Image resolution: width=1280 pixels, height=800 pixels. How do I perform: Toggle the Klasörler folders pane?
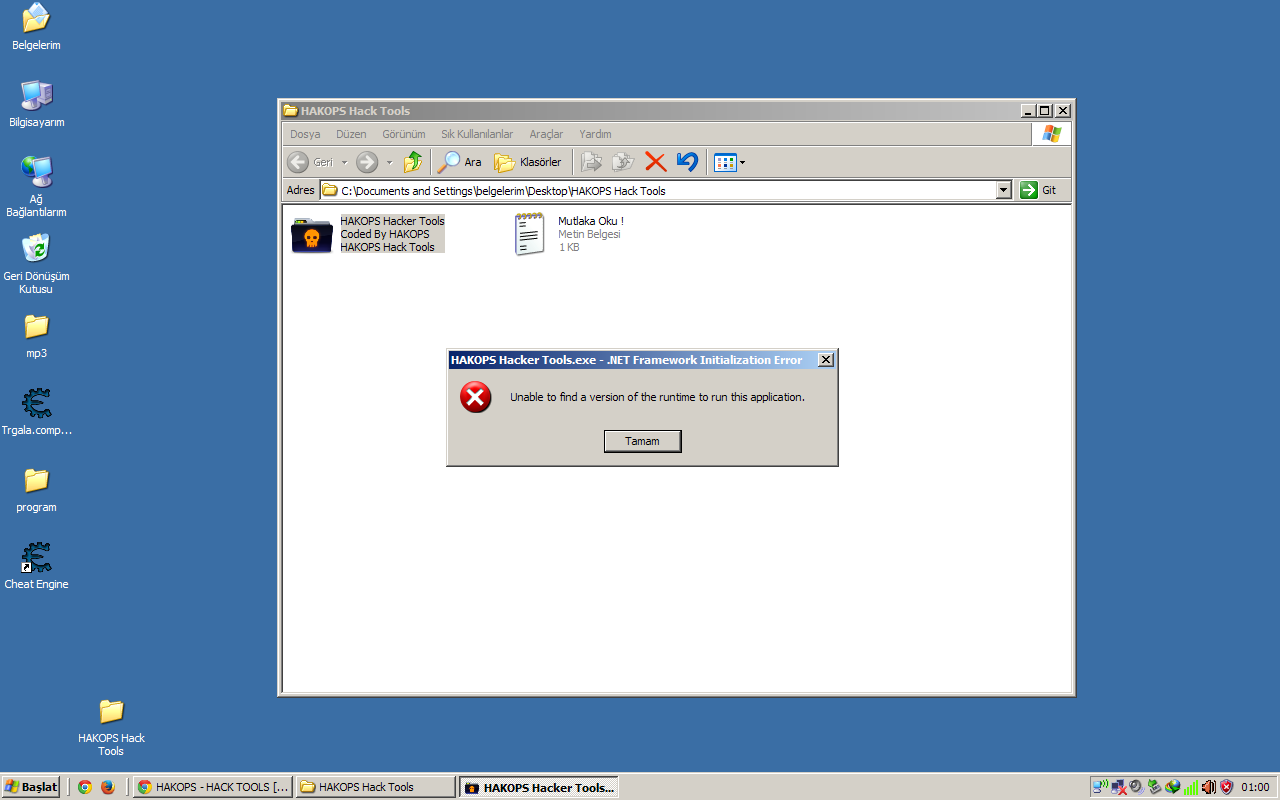tap(528, 162)
